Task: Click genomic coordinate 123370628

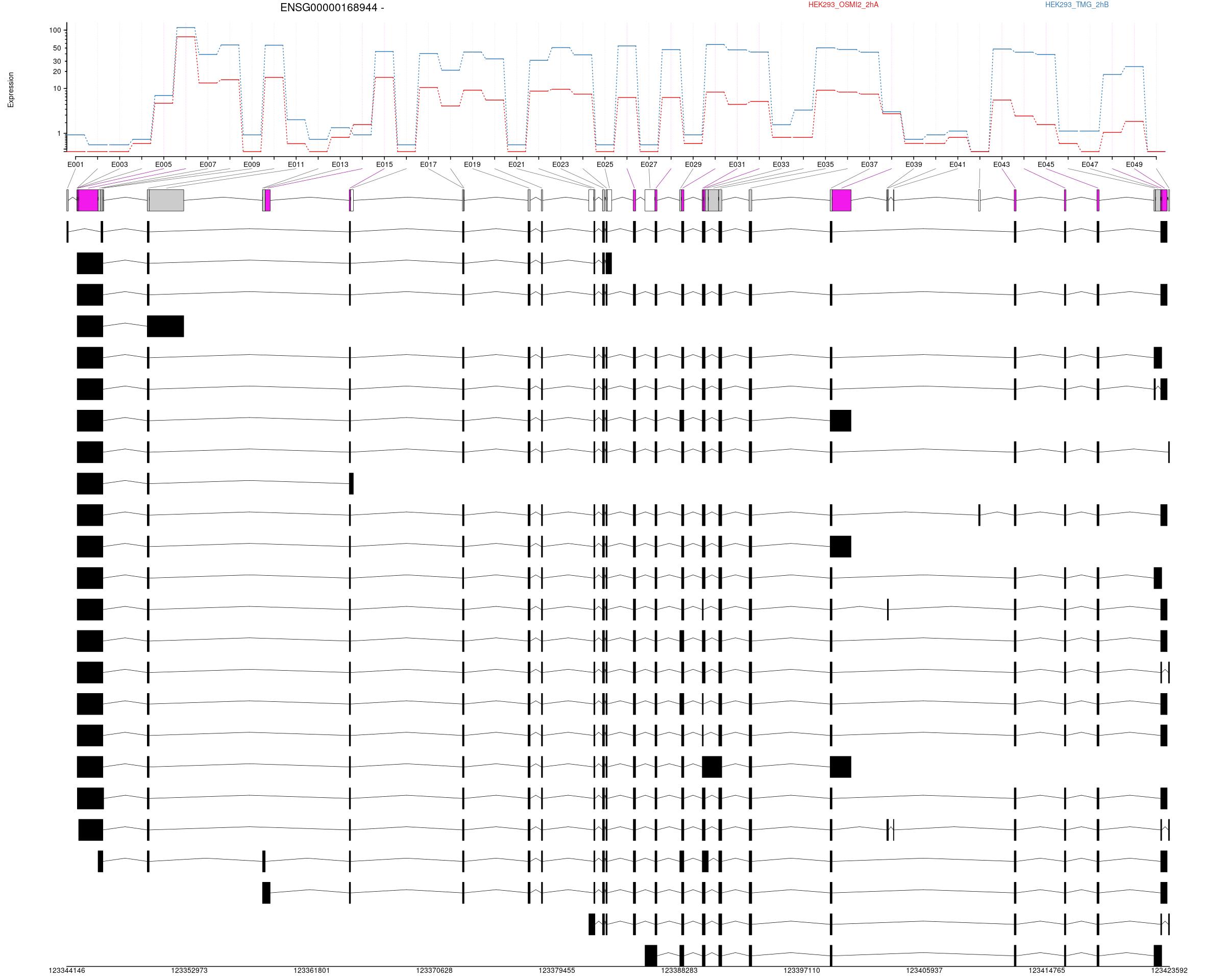Action: [x=435, y=971]
